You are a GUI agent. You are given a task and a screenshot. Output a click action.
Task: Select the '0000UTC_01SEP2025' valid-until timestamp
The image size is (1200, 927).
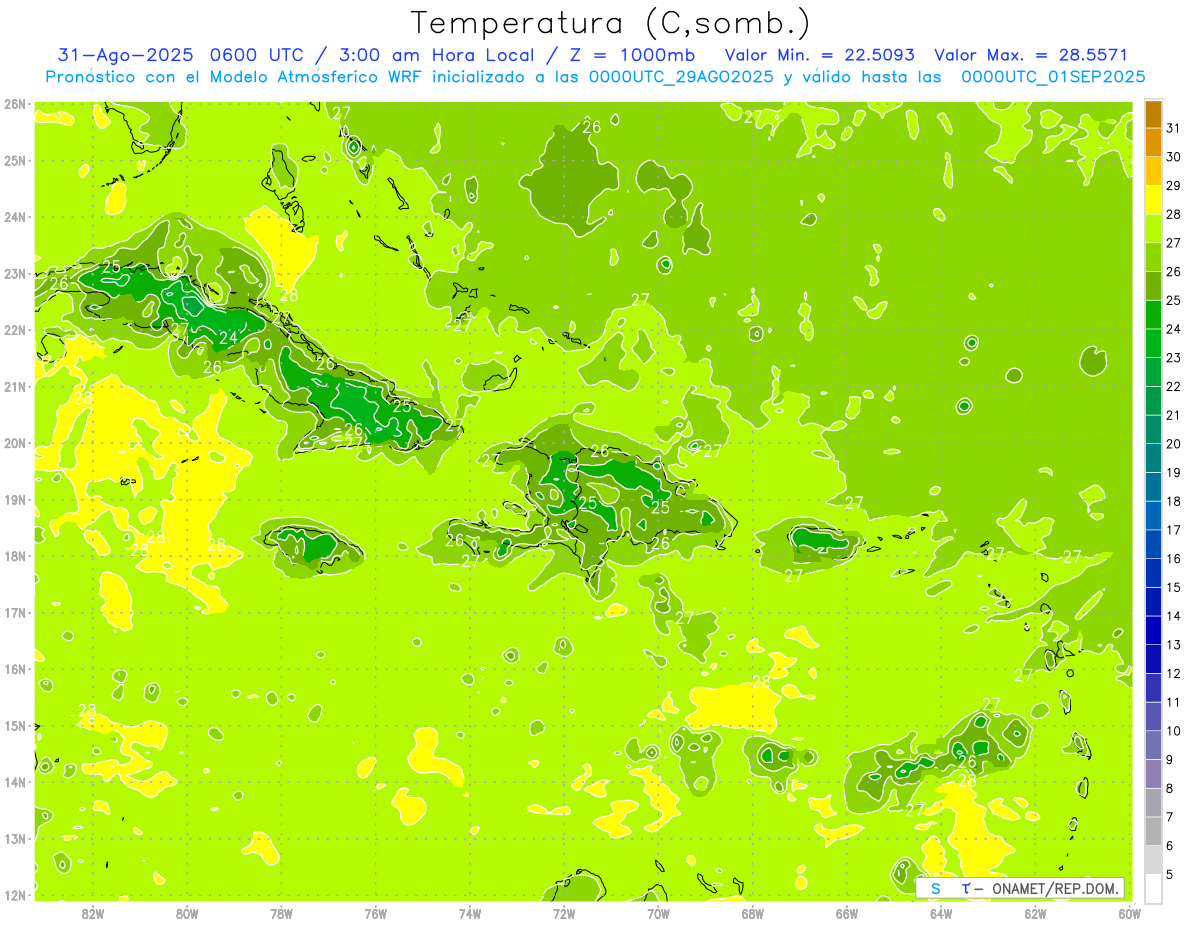(x=1053, y=77)
